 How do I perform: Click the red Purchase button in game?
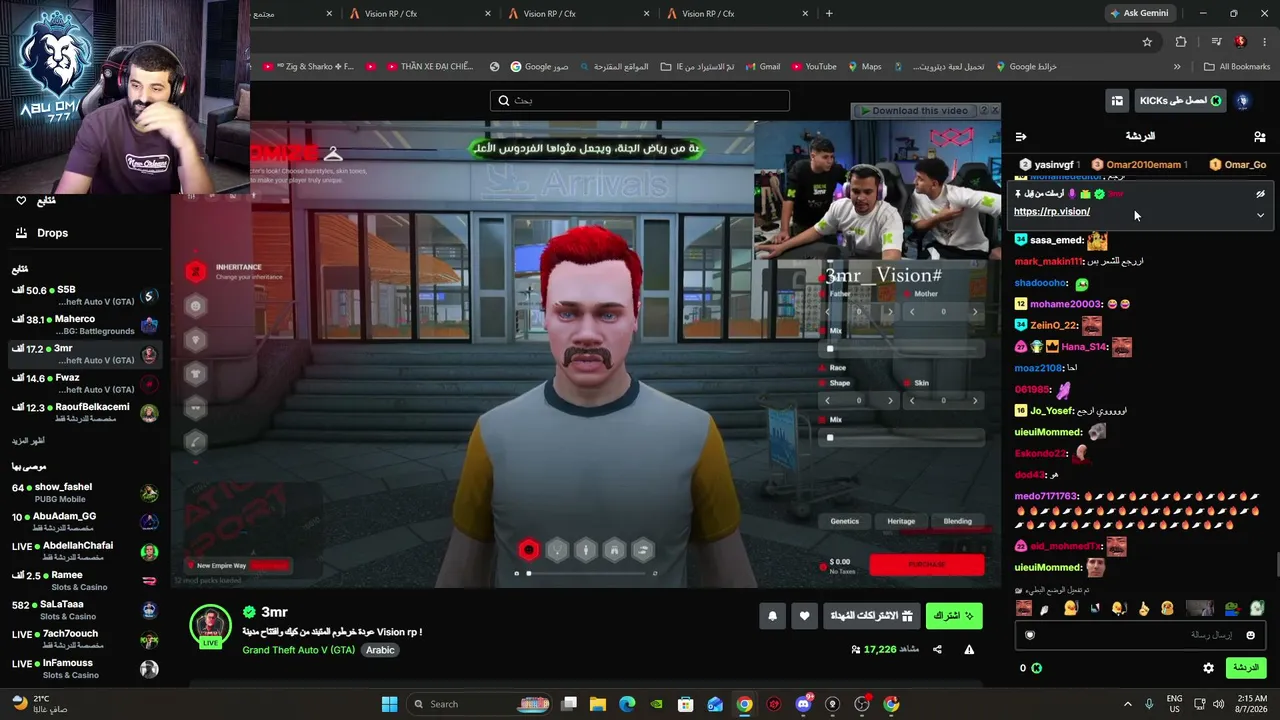(927, 565)
